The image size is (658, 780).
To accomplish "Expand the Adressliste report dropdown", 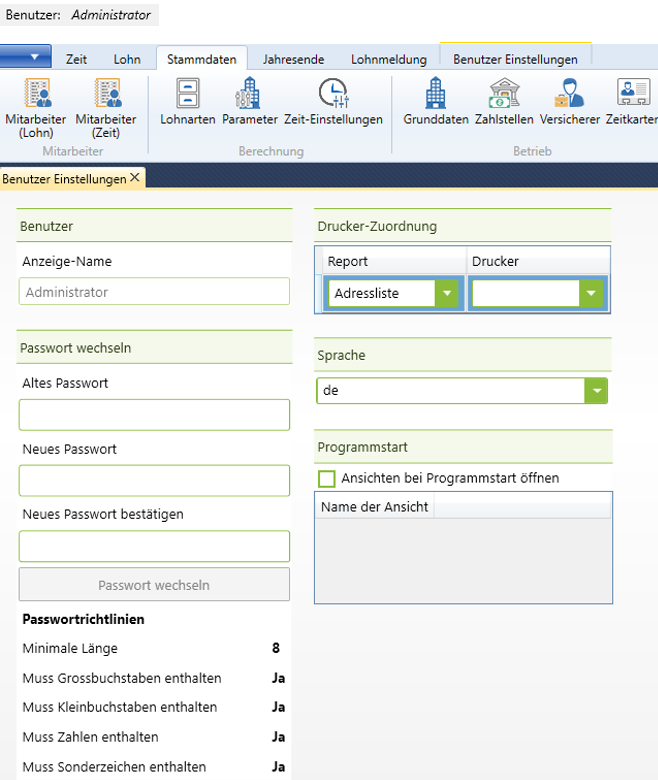I will tap(447, 293).
